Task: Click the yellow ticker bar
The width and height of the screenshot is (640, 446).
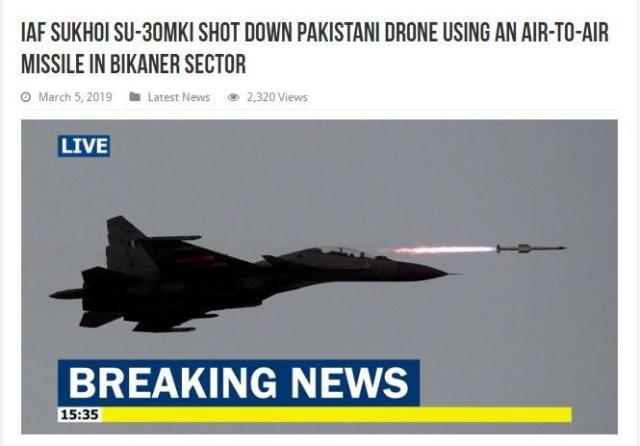Action: [336, 415]
